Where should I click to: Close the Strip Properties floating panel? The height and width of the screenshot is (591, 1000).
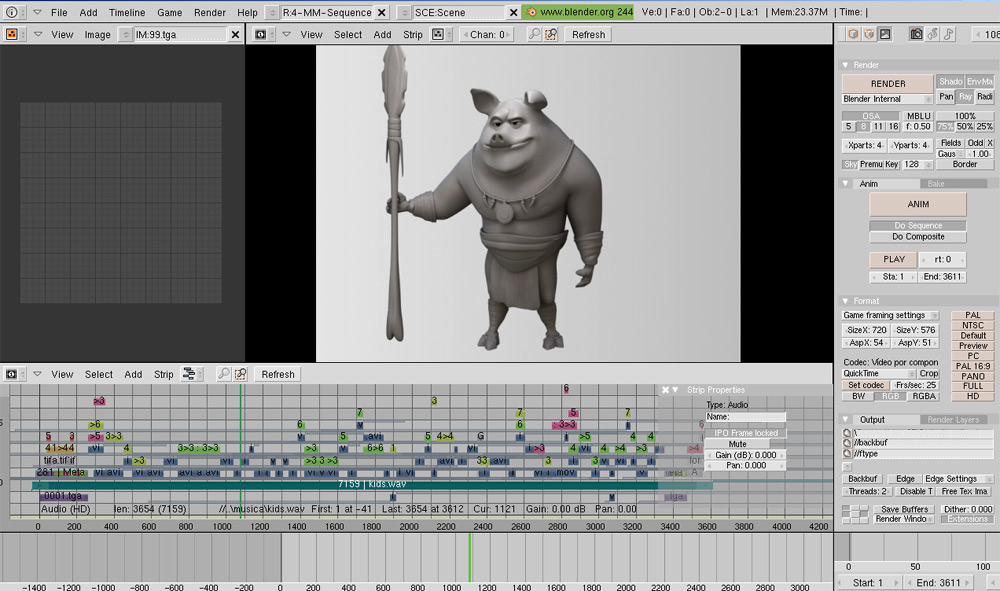(665, 390)
